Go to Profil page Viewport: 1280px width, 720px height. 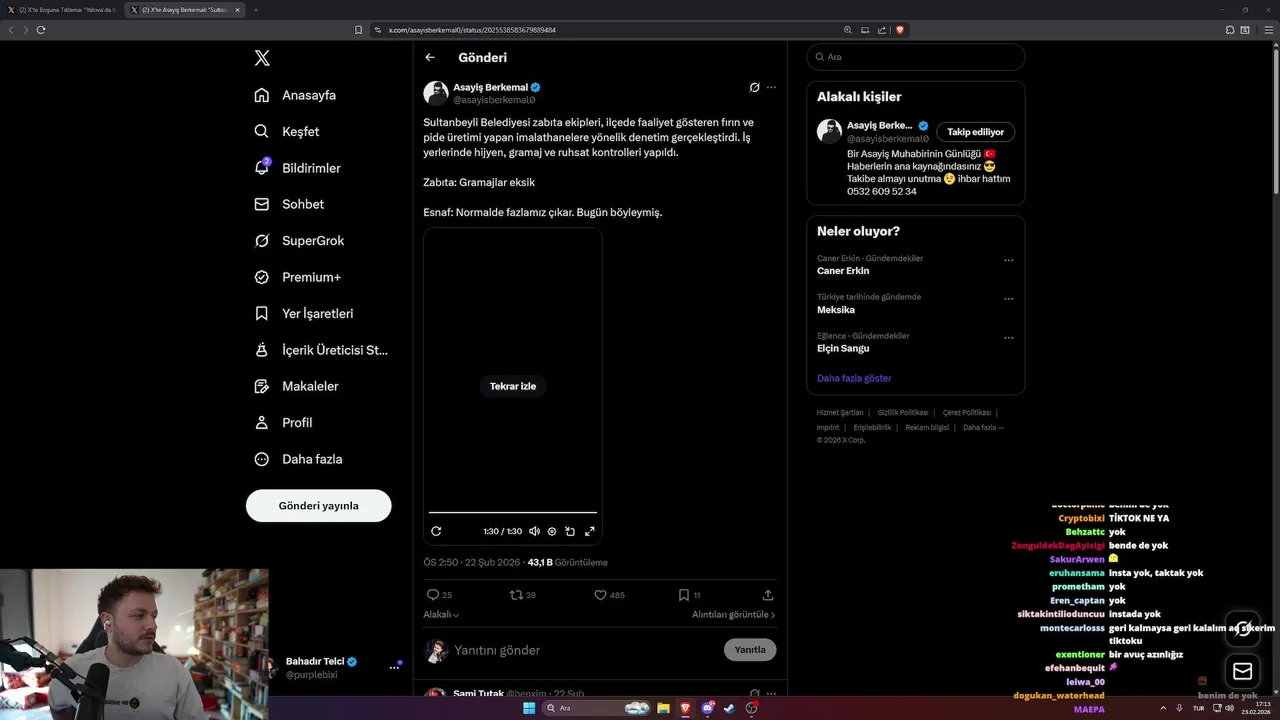(283, 422)
